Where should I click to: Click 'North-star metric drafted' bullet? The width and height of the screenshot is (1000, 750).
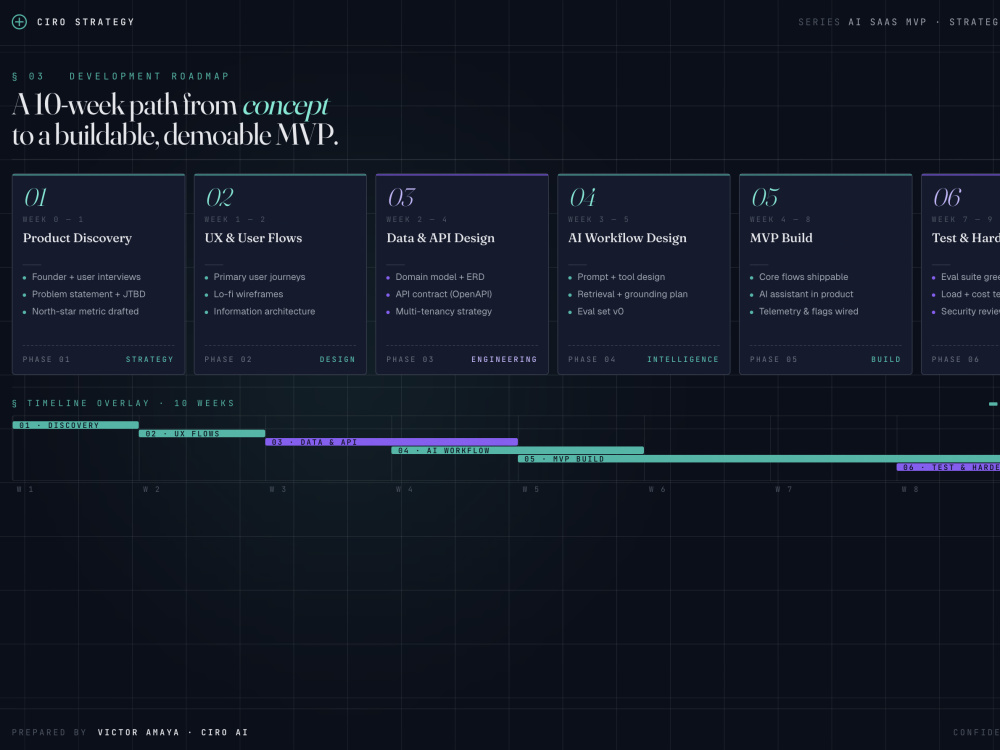coord(85,311)
